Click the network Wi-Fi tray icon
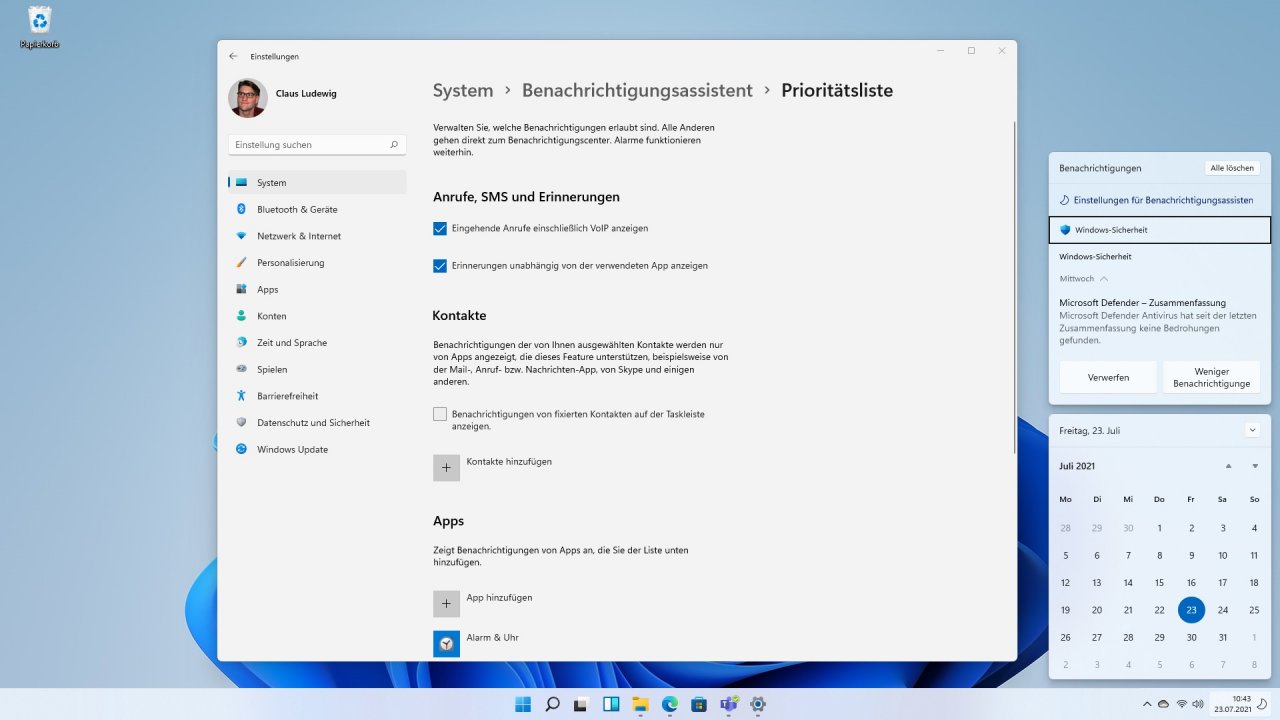The image size is (1280, 720). point(1181,704)
